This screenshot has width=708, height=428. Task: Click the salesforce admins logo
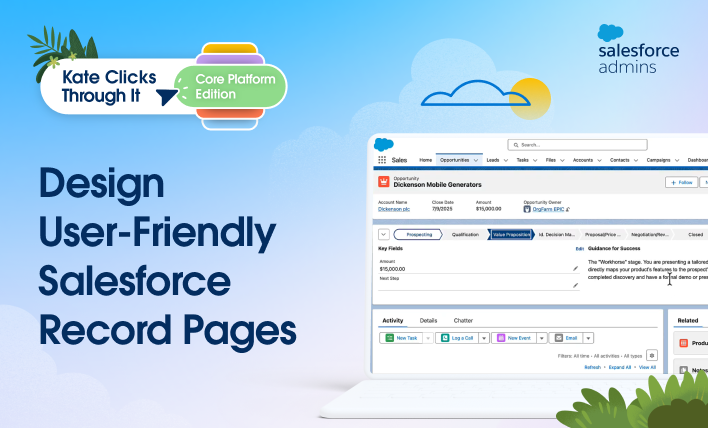[638, 49]
